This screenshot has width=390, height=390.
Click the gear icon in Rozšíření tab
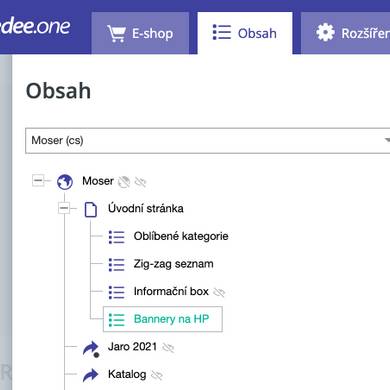(325, 32)
